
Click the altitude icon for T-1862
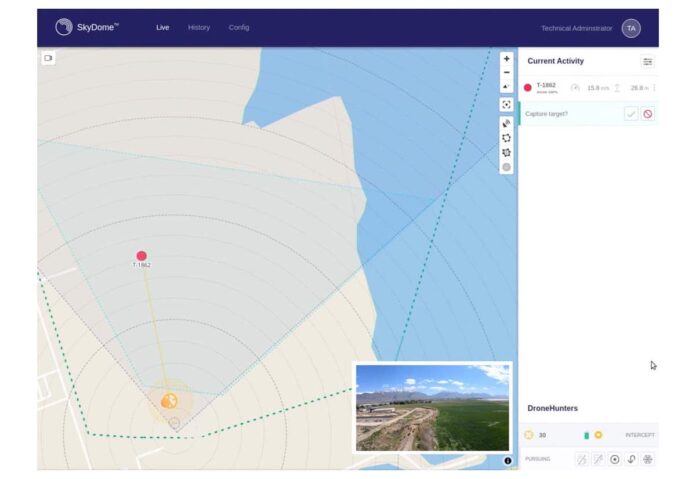(617, 88)
